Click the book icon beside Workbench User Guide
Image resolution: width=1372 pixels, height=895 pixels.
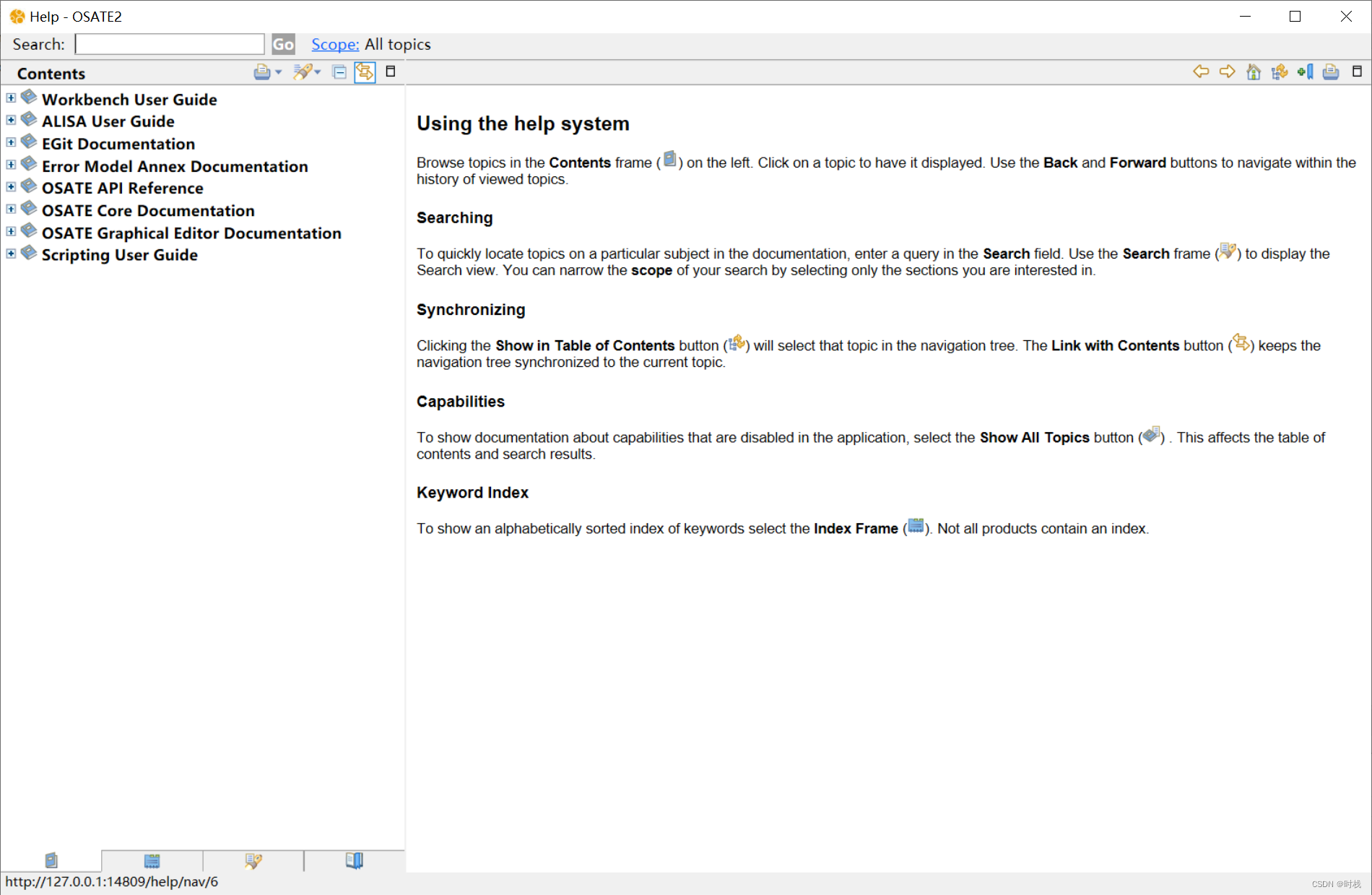[x=29, y=97]
